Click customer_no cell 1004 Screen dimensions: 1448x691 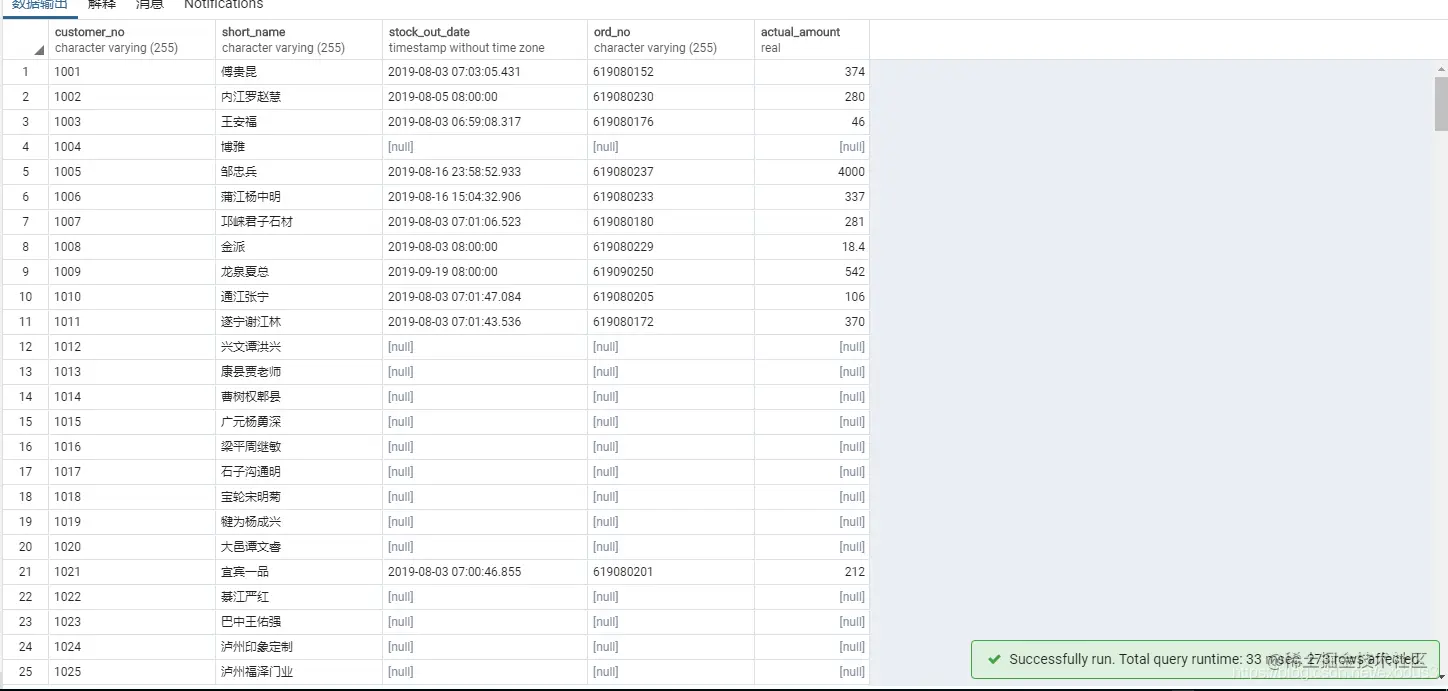pyautogui.click(x=132, y=147)
